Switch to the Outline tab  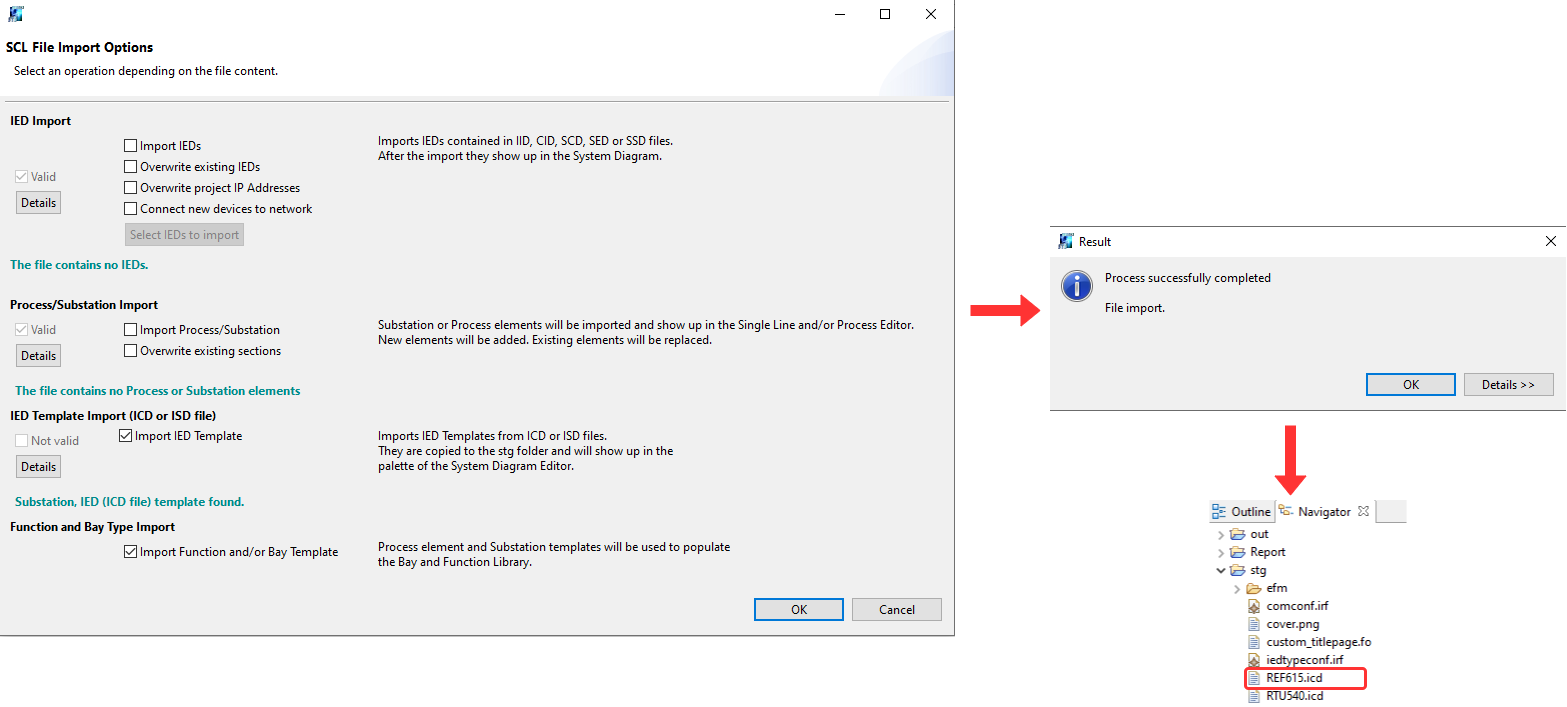1242,512
